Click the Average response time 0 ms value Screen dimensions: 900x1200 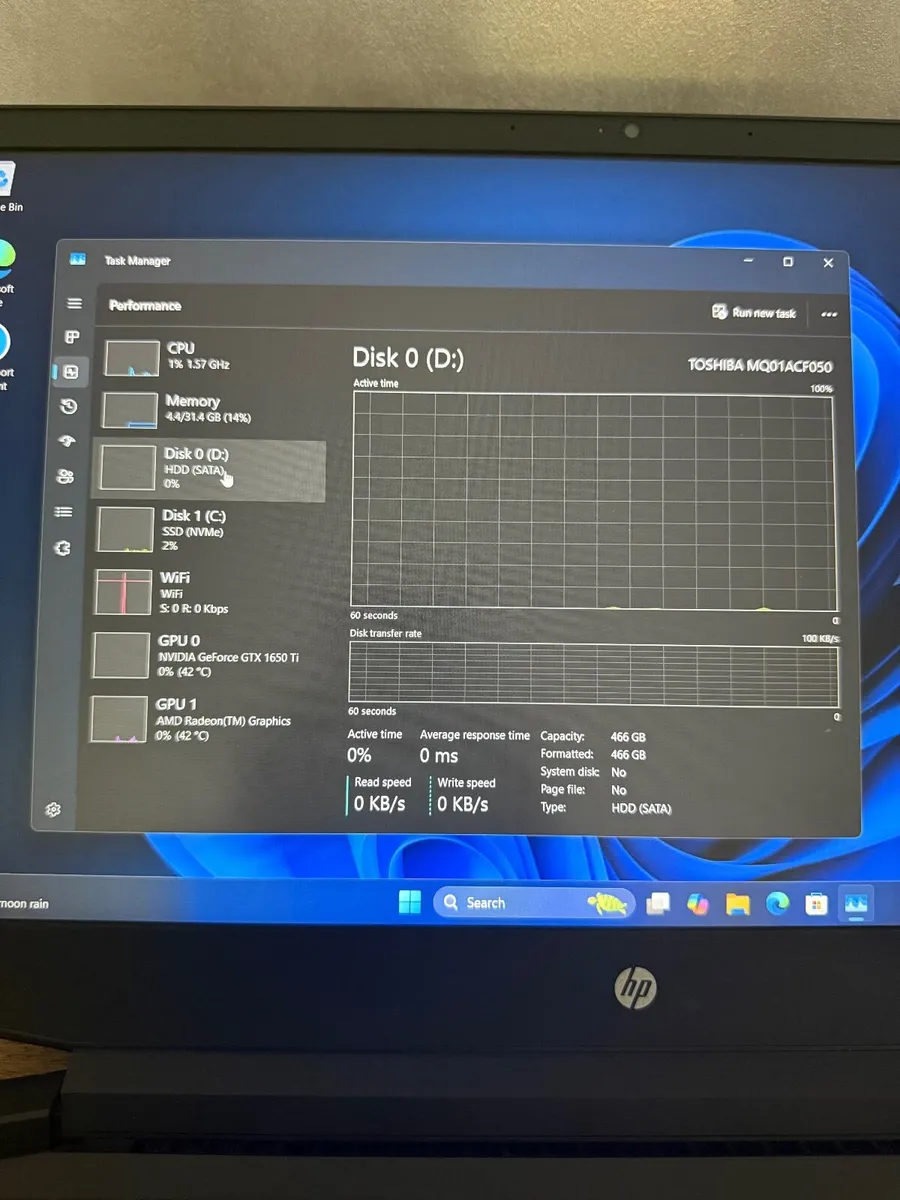pyautogui.click(x=439, y=756)
